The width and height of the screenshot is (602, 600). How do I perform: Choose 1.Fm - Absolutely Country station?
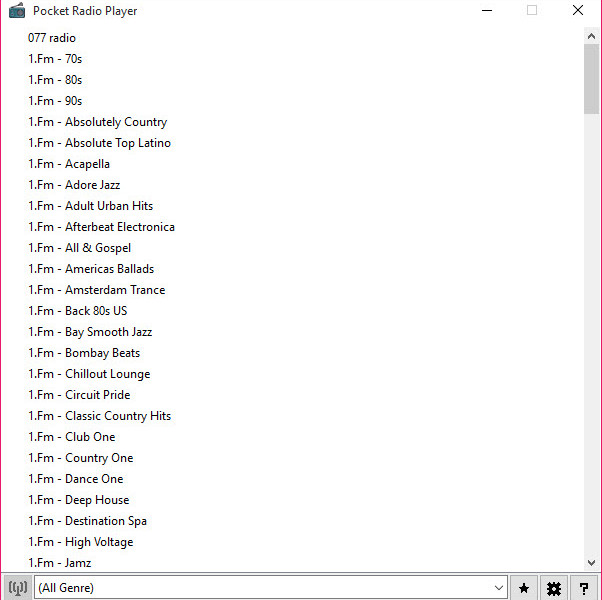[98, 122]
